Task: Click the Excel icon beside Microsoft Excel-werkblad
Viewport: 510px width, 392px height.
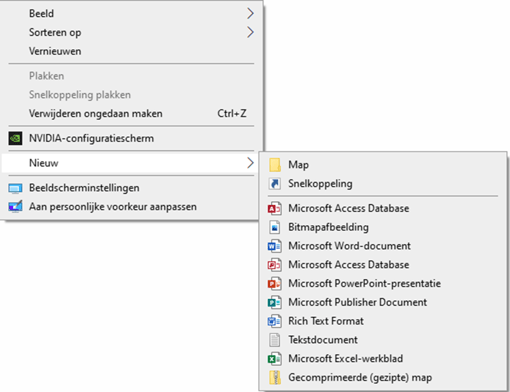Action: click(x=275, y=359)
